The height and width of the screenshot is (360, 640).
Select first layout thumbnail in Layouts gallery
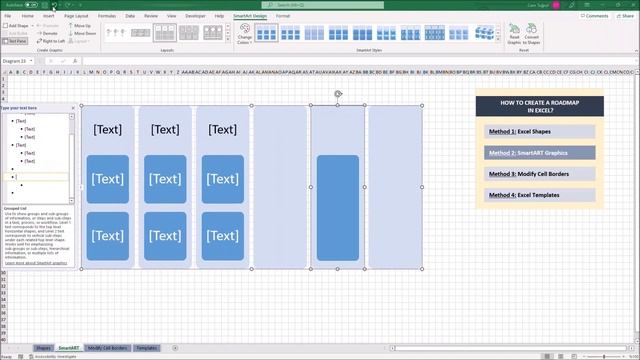116,33
